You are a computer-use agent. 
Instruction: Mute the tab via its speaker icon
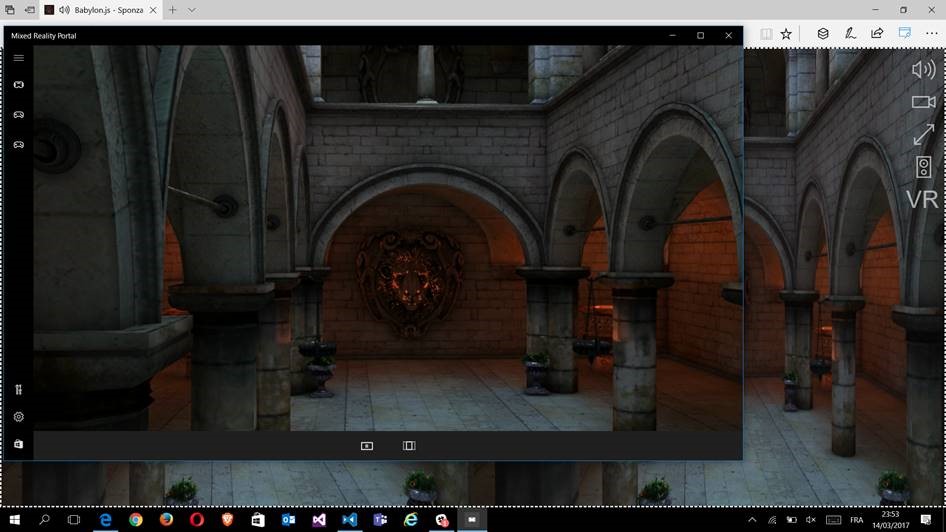64,10
